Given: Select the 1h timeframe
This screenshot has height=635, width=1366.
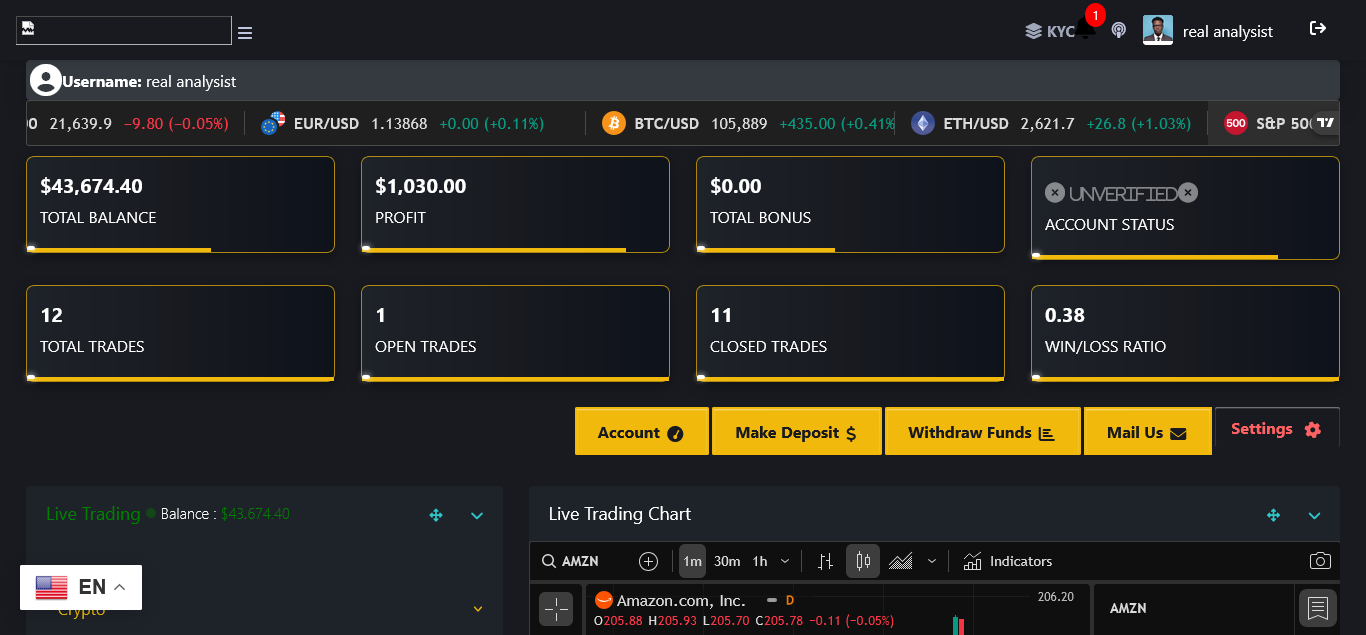Looking at the screenshot, I should (x=760, y=561).
